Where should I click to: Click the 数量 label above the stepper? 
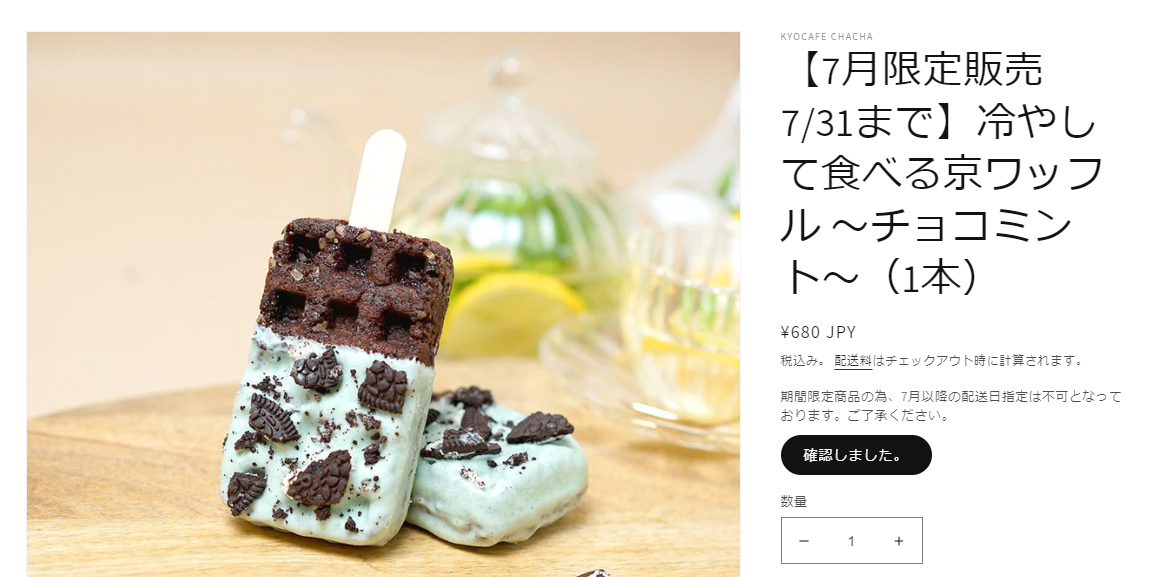click(x=794, y=501)
